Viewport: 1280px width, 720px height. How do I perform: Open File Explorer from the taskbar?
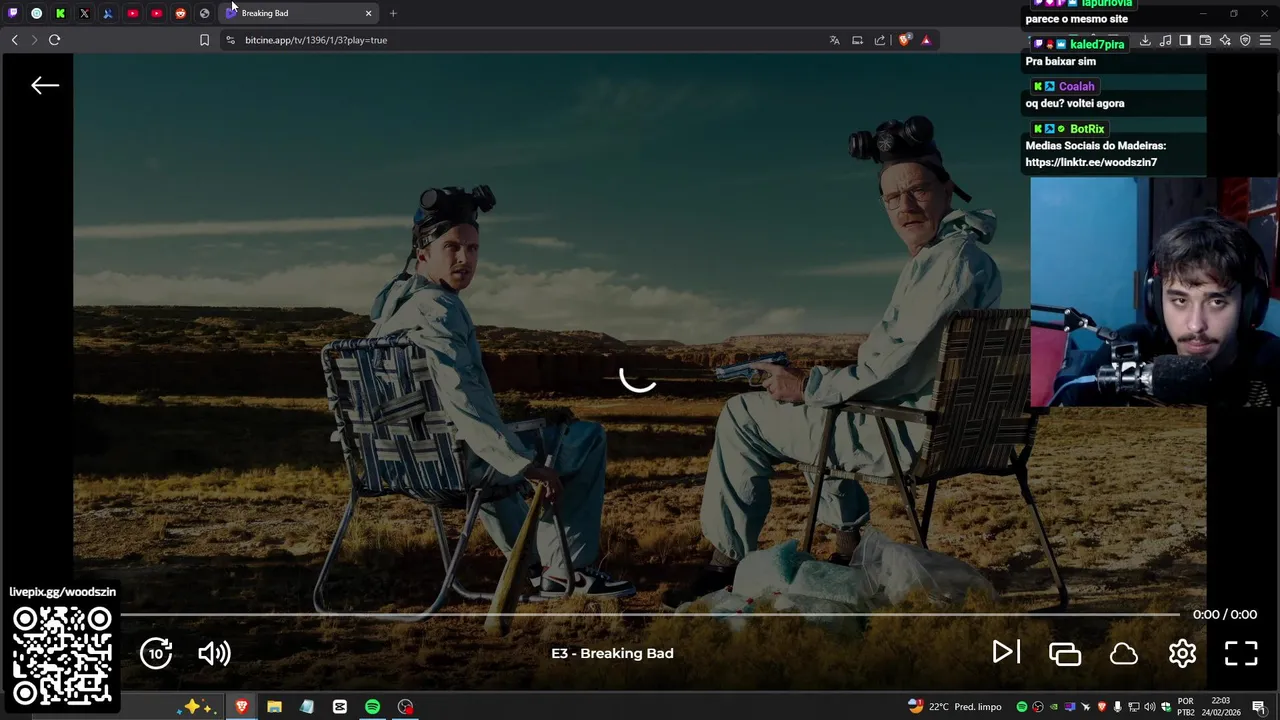coord(274,707)
